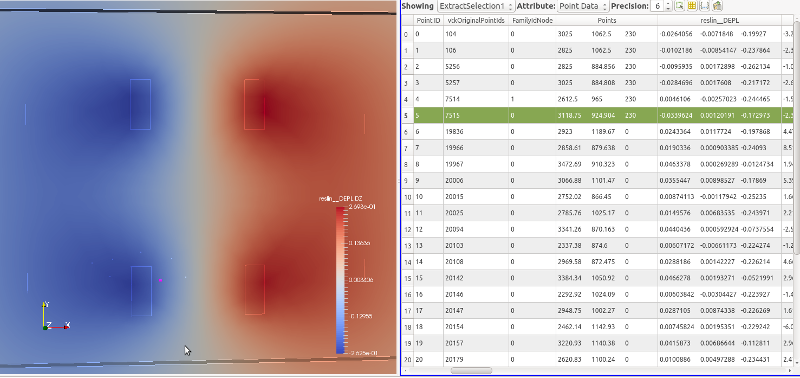Select row header number 10
Image resolution: width=800 pixels, height=378 pixels.
(407, 197)
